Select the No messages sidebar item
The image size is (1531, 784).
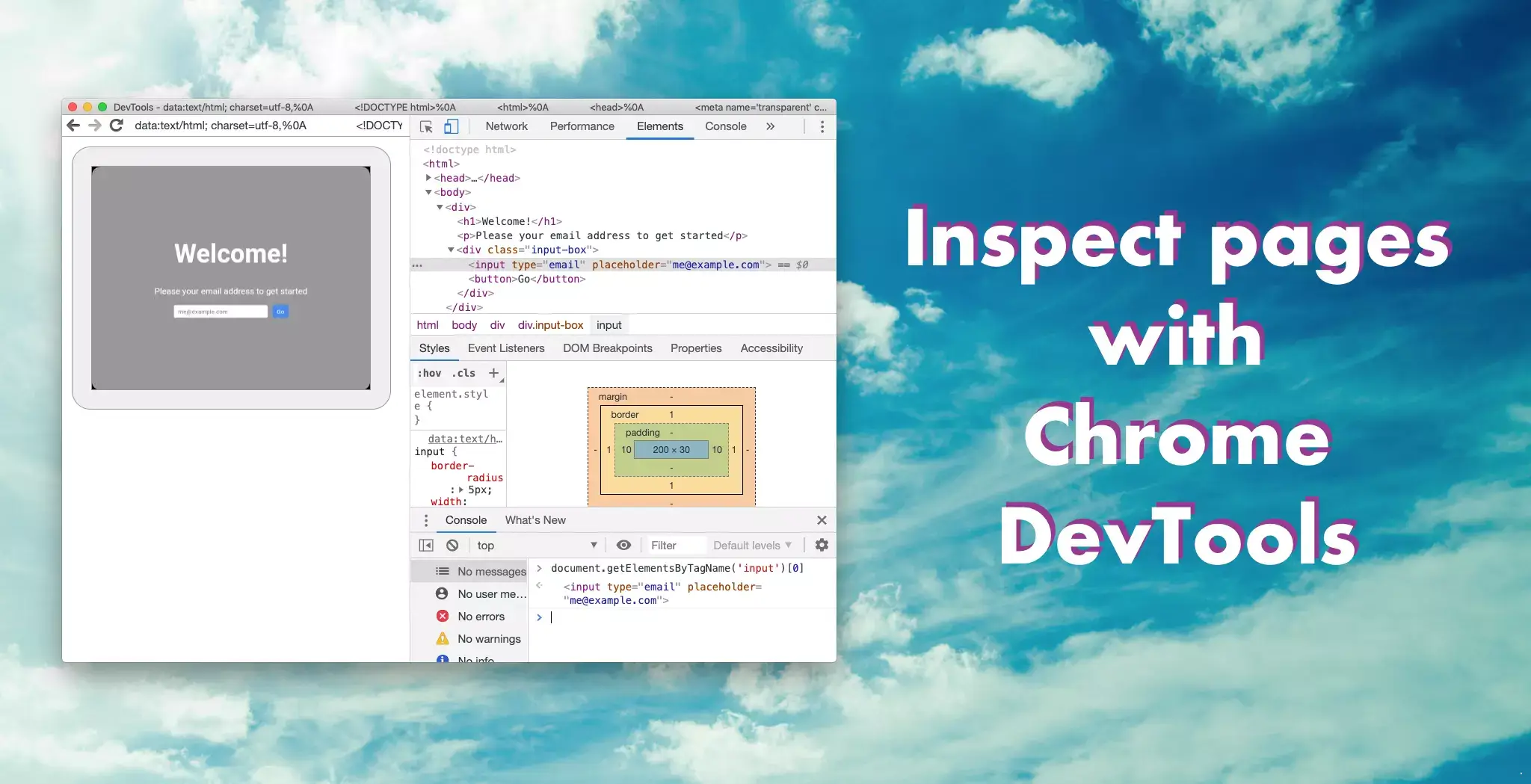(x=469, y=572)
